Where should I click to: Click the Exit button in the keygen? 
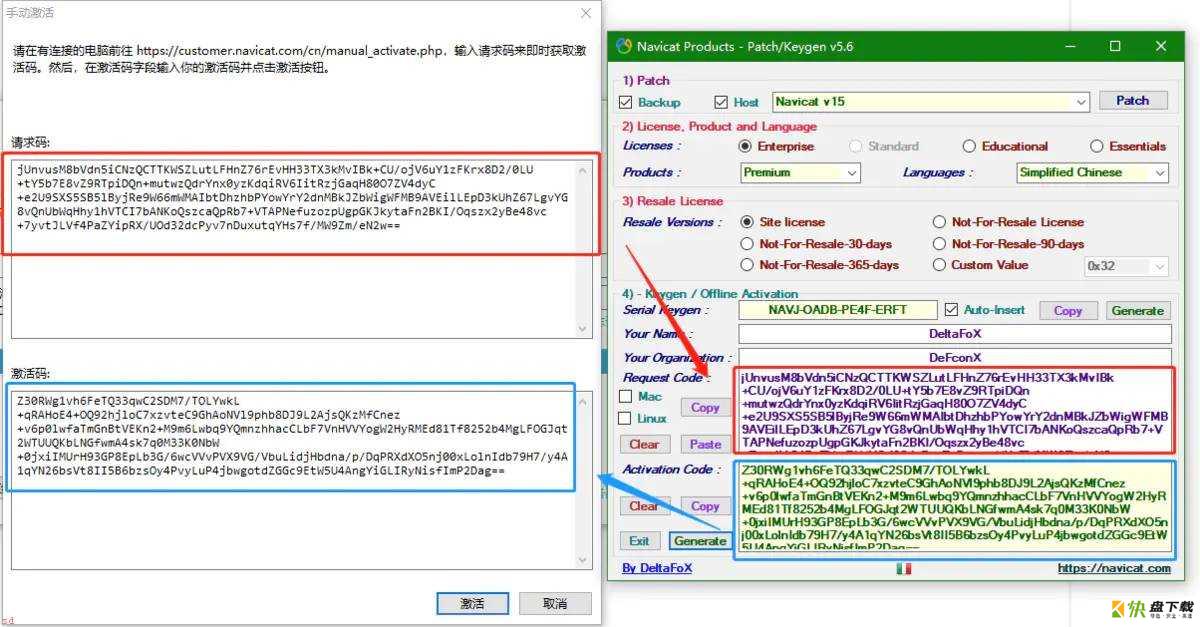(x=640, y=541)
